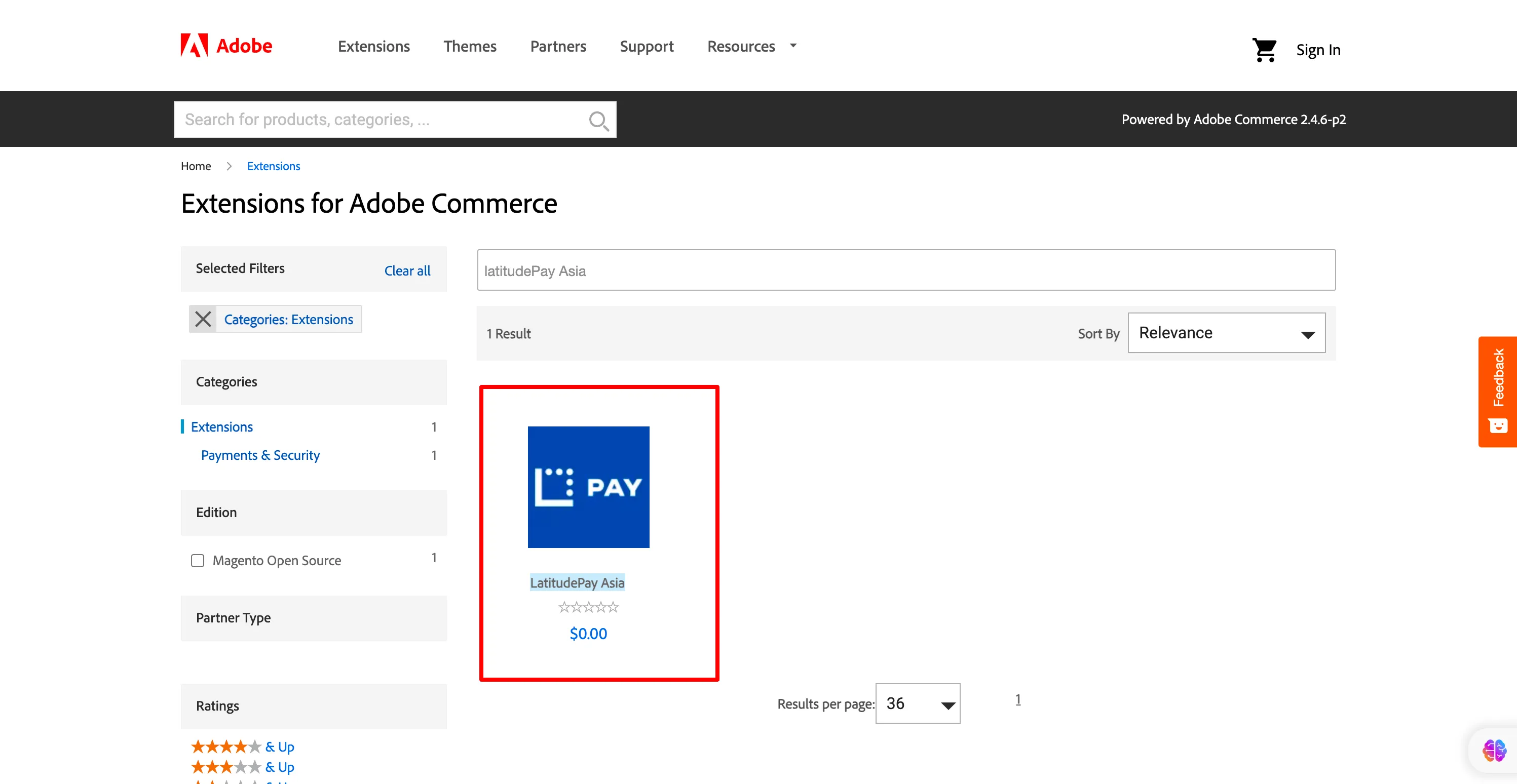Viewport: 1517px width, 784px height.
Task: Expand the Categories filter section
Action: (314, 382)
